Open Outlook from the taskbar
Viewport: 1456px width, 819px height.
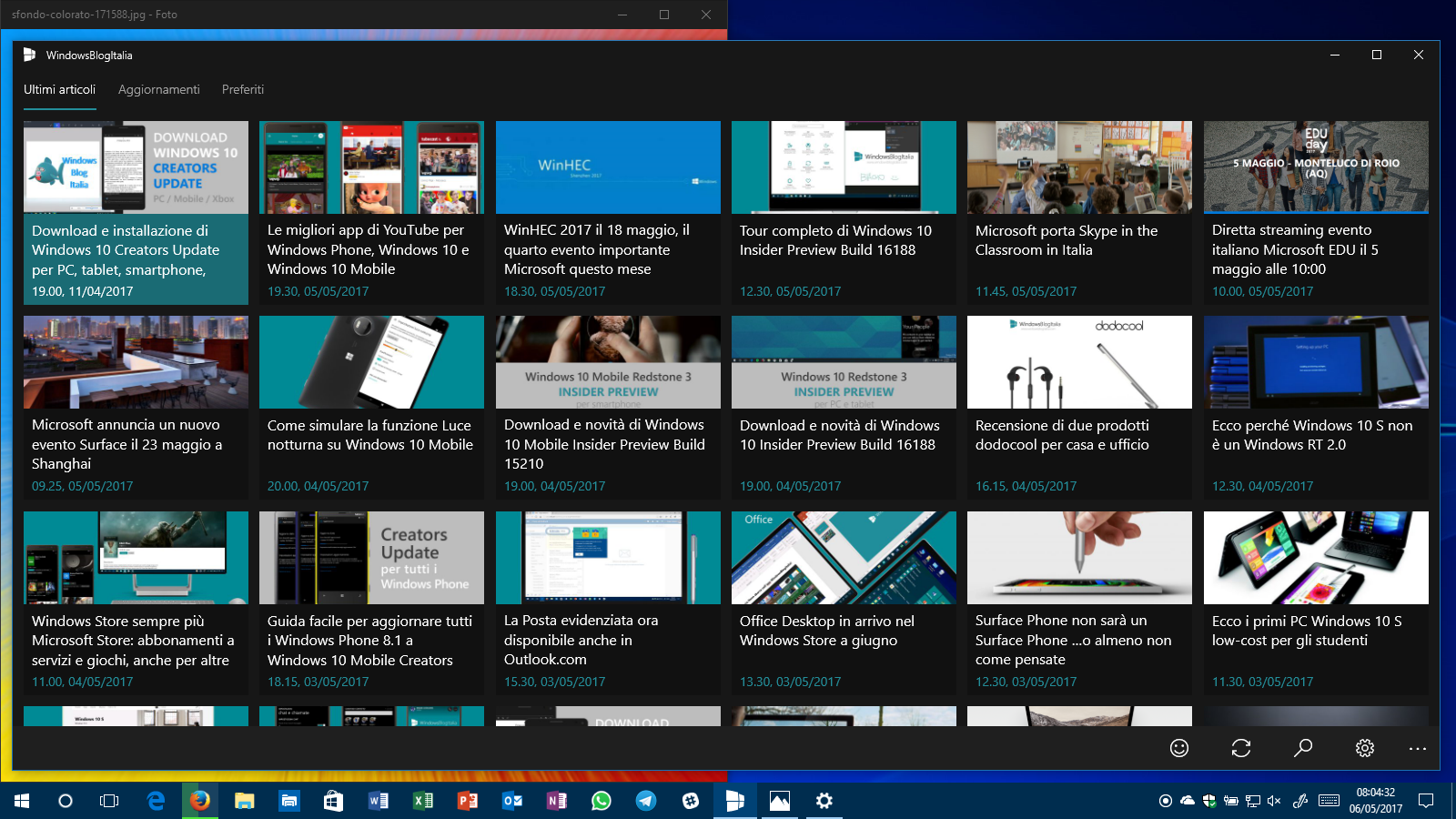click(512, 801)
